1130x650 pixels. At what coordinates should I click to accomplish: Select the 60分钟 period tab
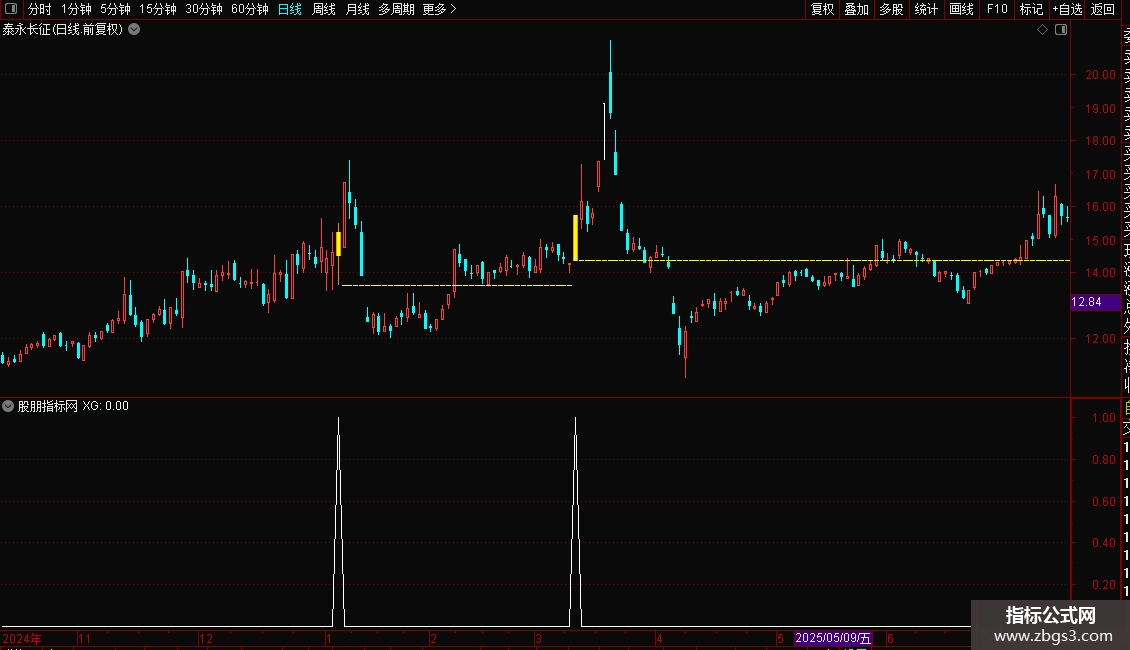click(249, 9)
